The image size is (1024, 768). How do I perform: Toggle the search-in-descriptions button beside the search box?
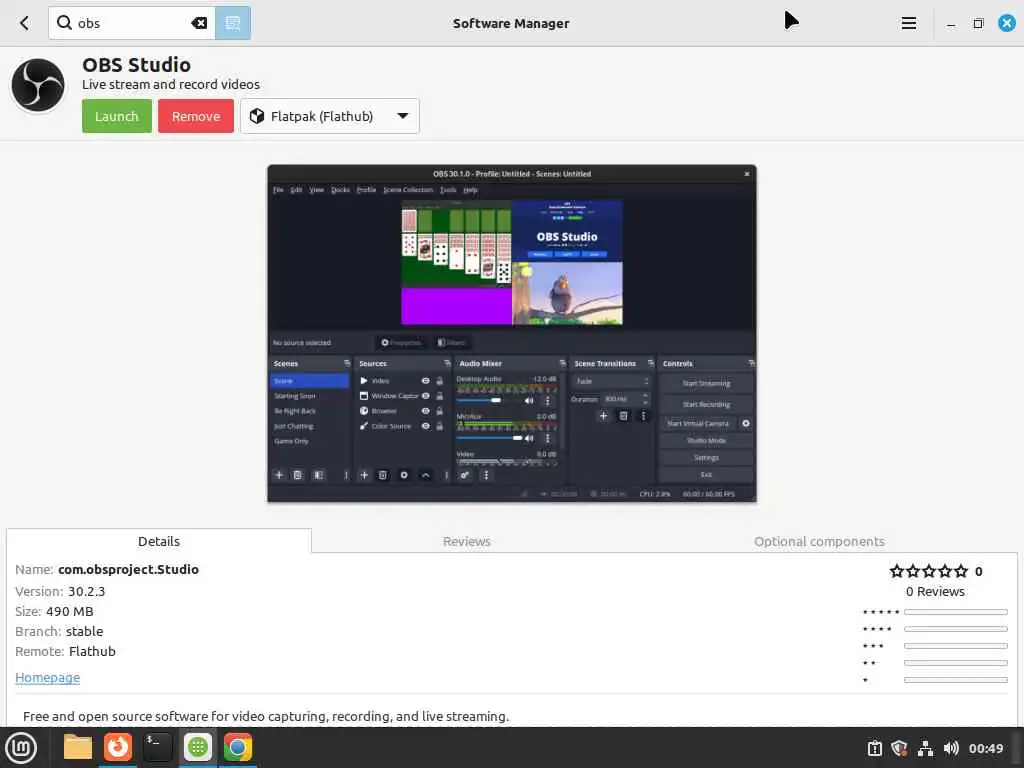[x=232, y=24]
